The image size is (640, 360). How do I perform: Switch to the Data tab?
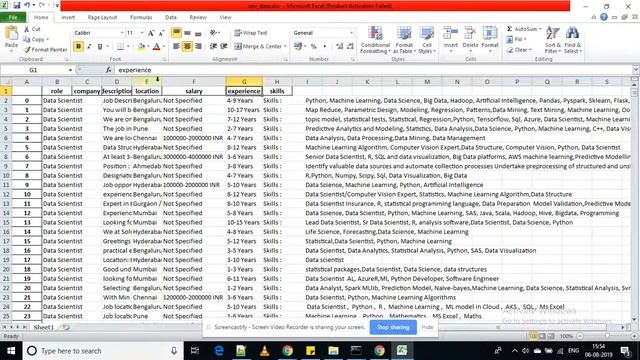171,18
